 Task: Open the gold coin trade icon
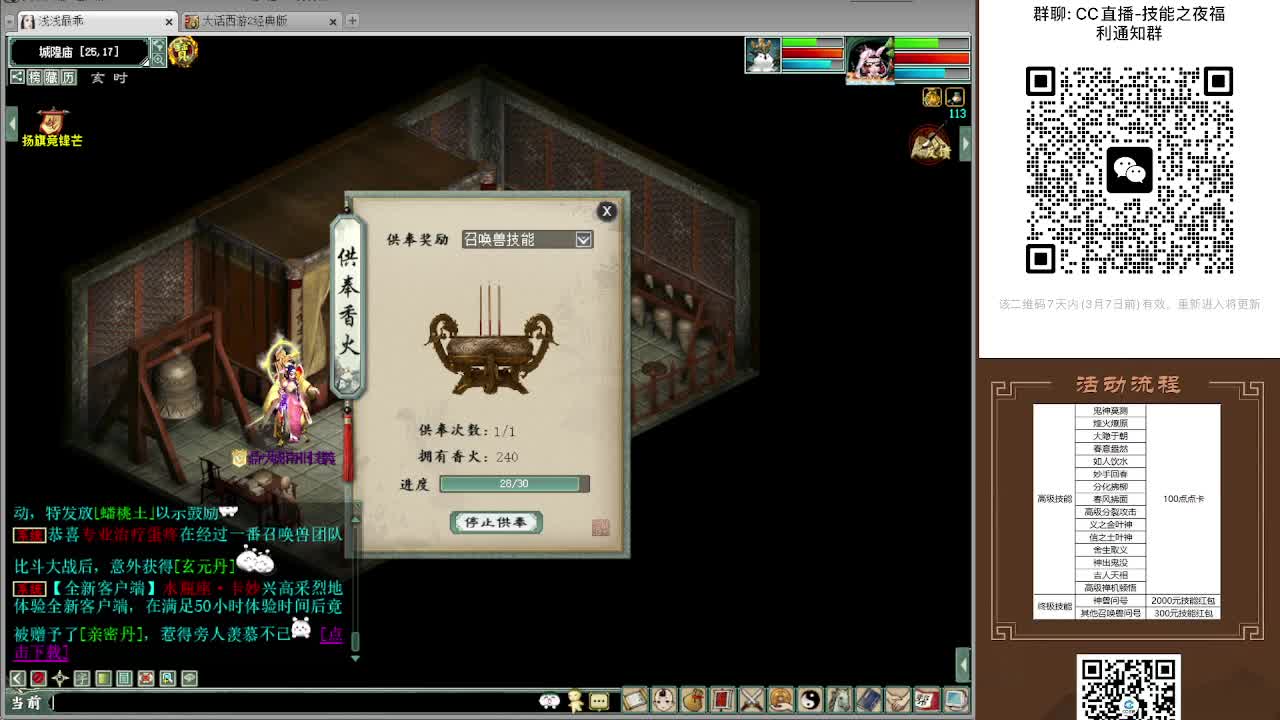(x=780, y=700)
